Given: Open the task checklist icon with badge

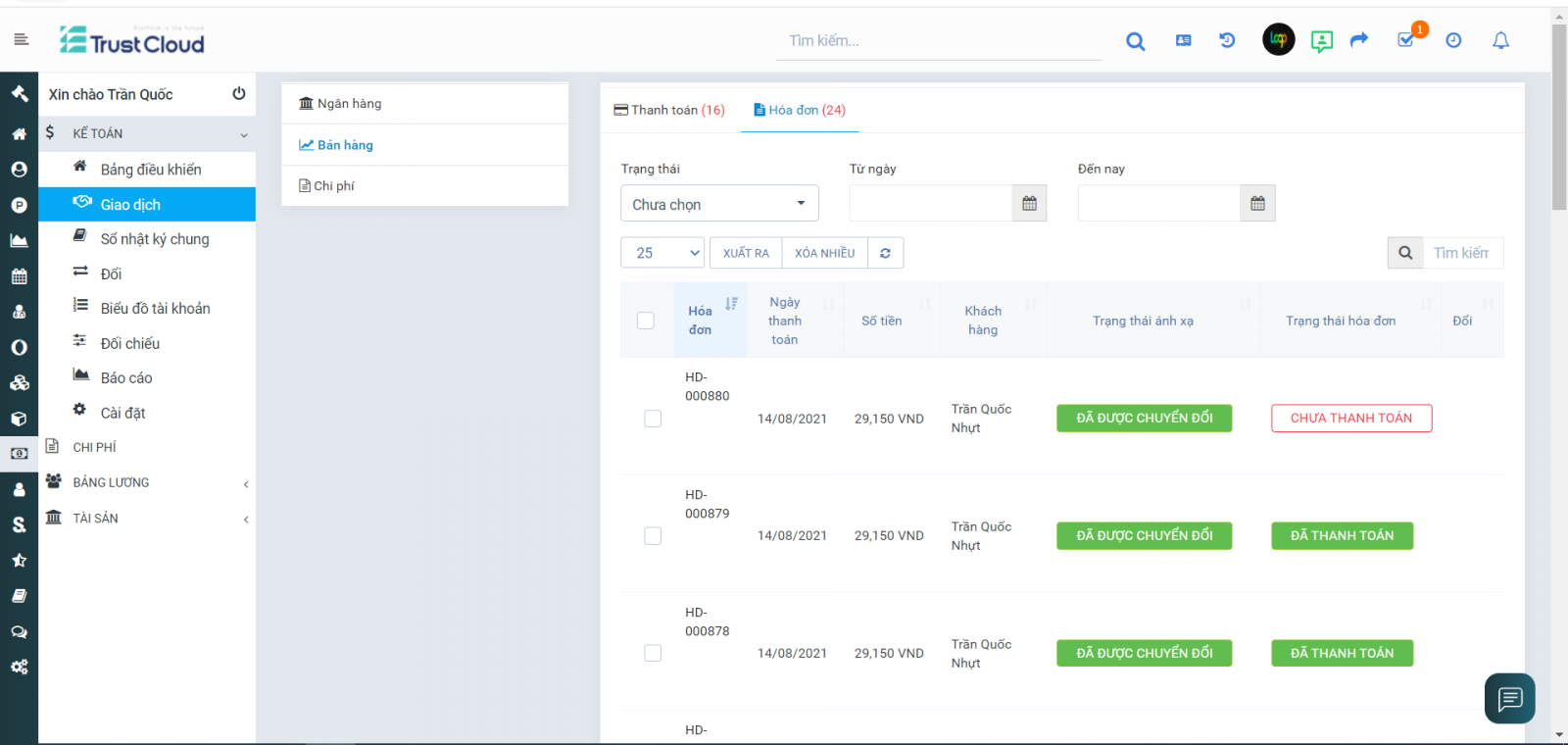Looking at the screenshot, I should (1406, 40).
